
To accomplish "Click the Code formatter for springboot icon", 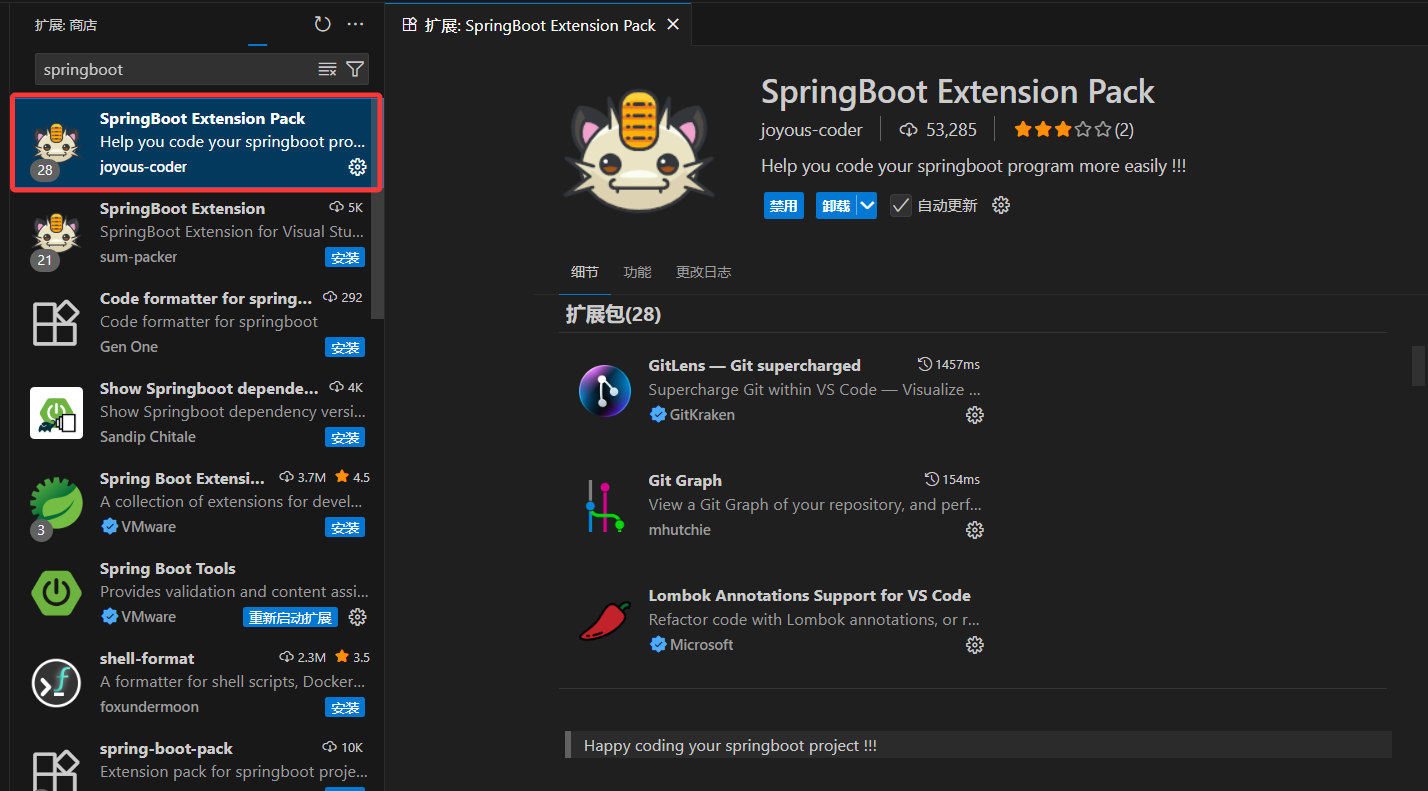I will coord(55,323).
